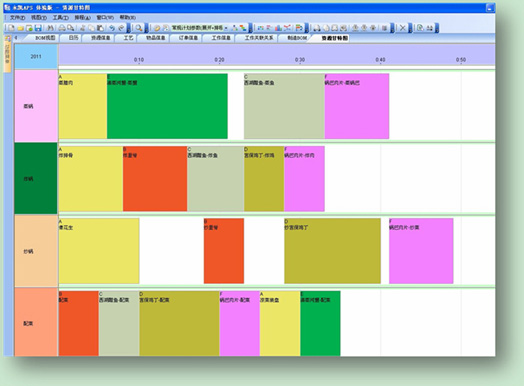
Task: Click the magnifier zoom icon
Action: click(x=139, y=28)
